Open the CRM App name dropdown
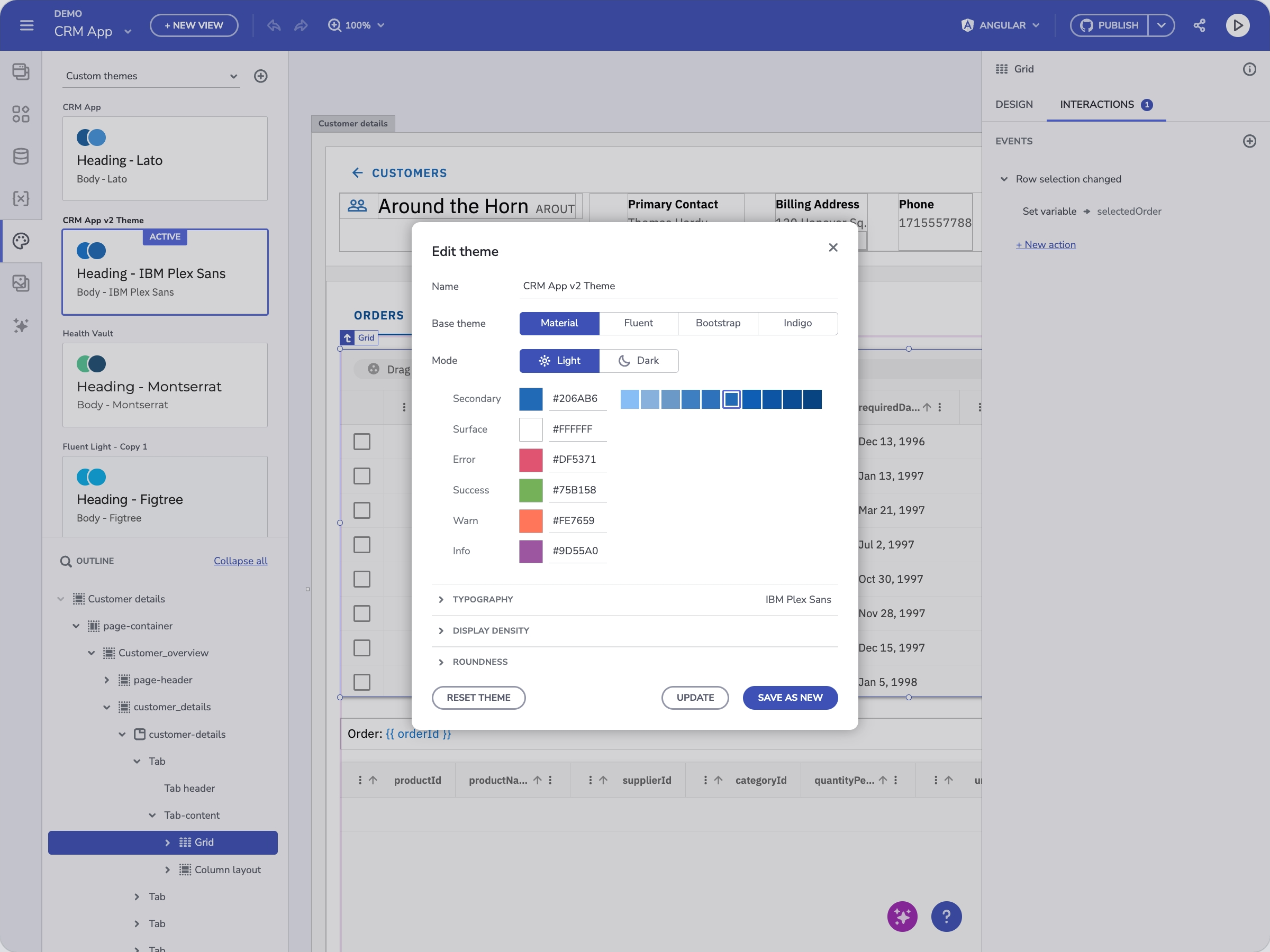This screenshot has width=1270, height=952. (128, 32)
